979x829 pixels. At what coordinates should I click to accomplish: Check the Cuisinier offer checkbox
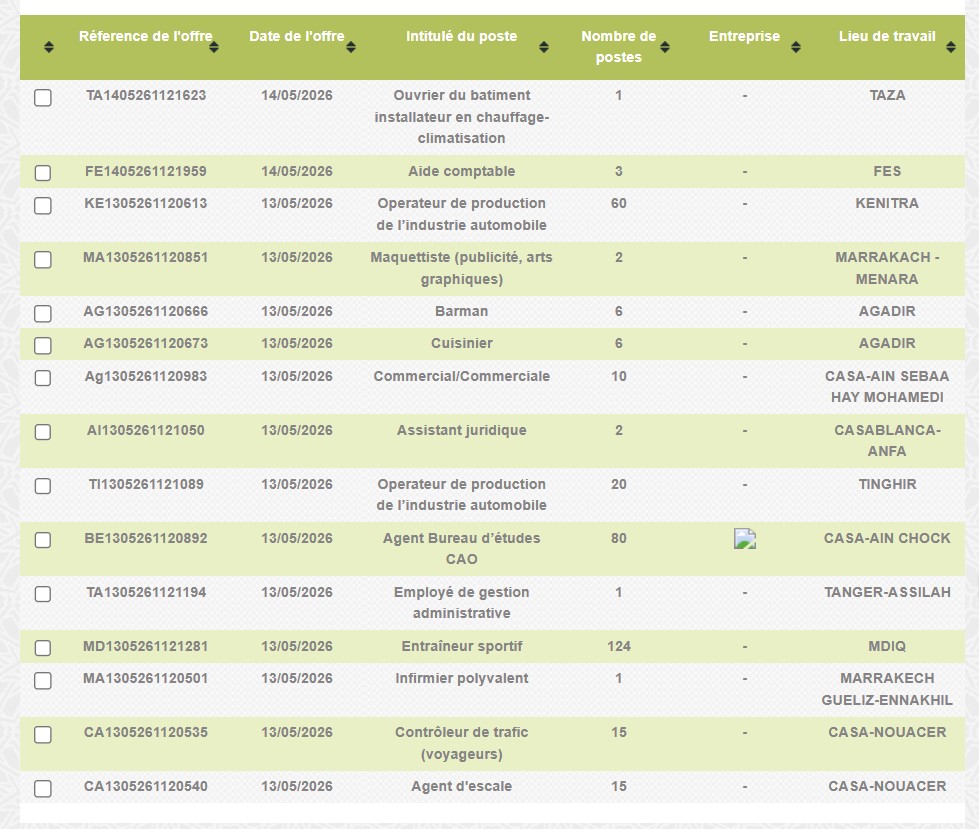42,345
